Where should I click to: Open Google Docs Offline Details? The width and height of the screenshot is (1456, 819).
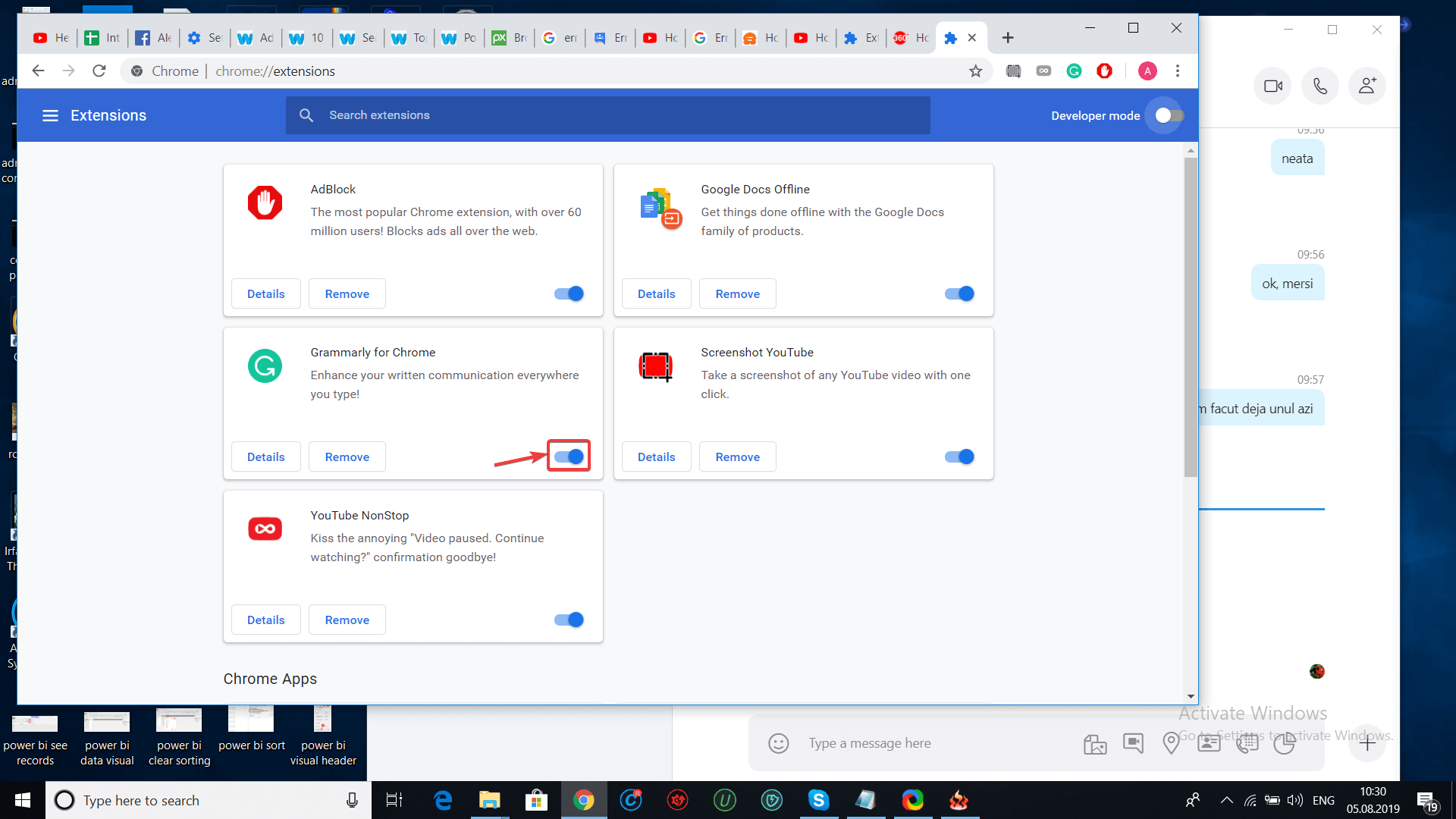tap(657, 293)
